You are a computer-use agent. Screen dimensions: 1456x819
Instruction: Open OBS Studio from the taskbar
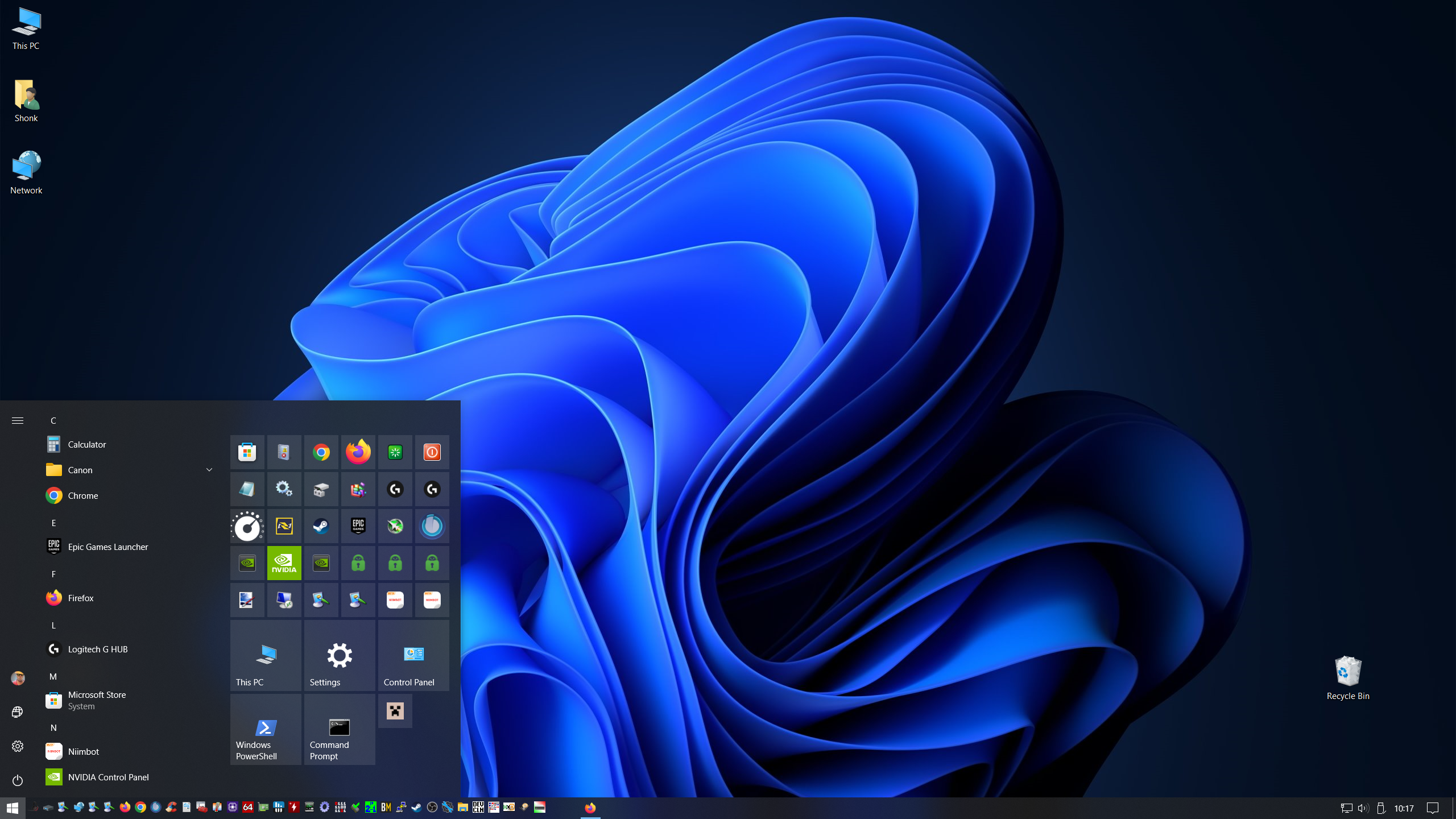(432, 807)
